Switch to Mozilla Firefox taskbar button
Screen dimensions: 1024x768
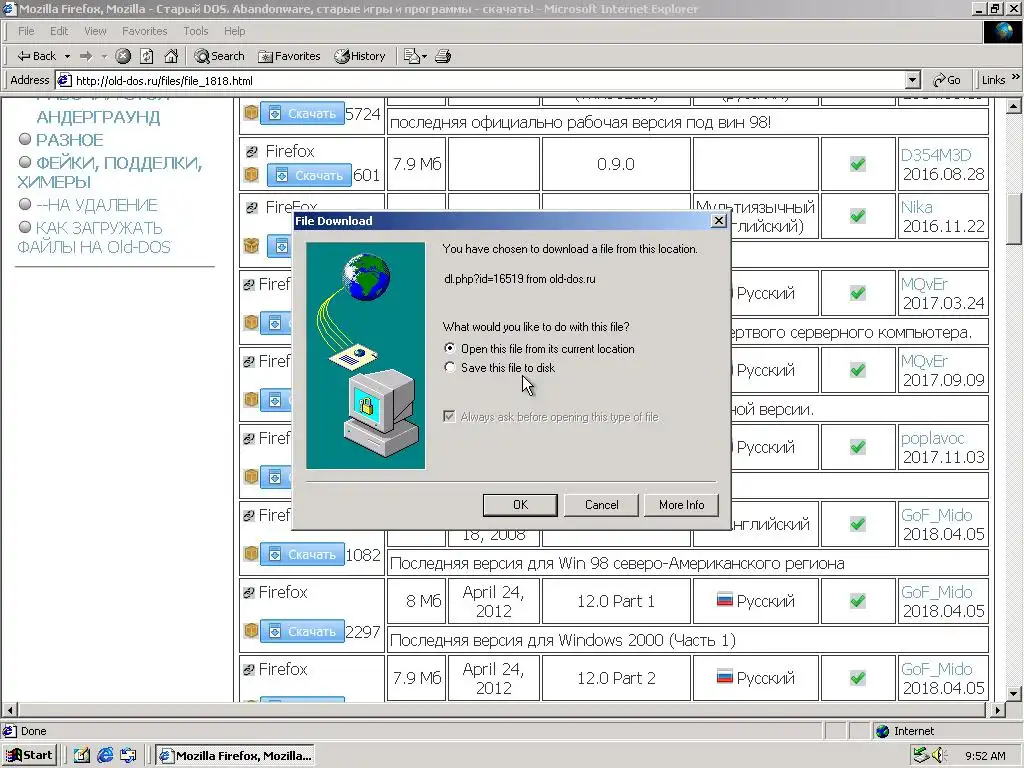[236, 756]
